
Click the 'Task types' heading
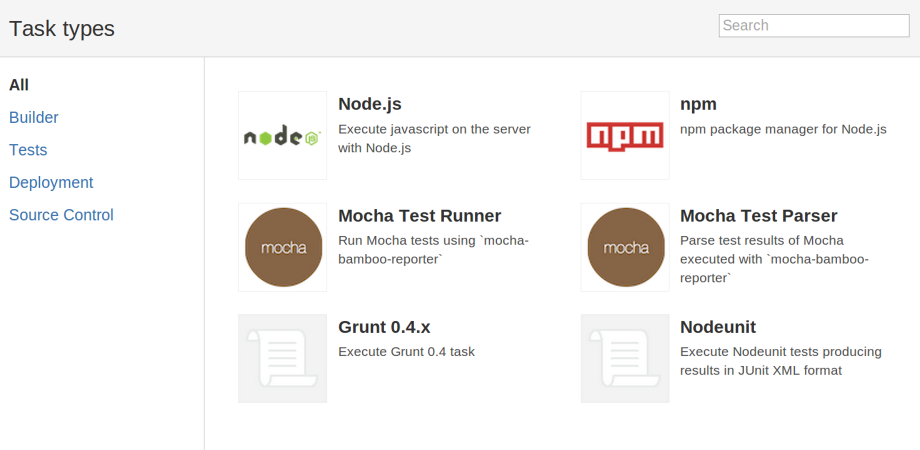tap(62, 29)
